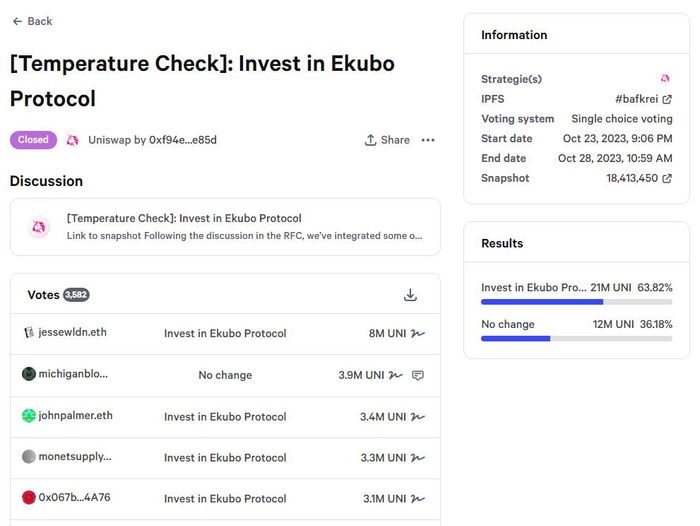View jessewldn.eth vote signature icon
700x526 pixels.
click(418, 334)
